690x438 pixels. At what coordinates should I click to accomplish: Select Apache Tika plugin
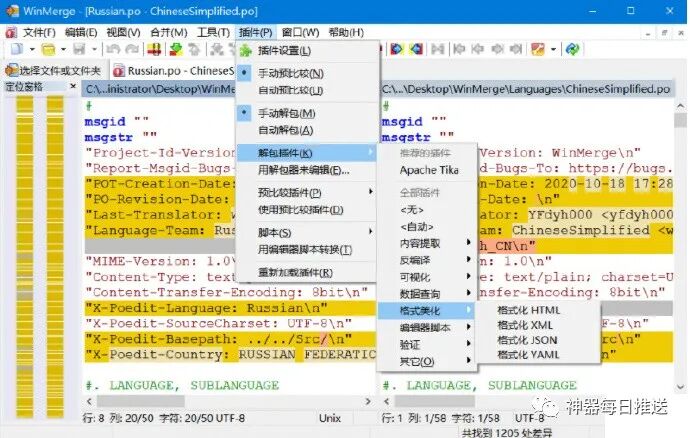click(x=427, y=170)
